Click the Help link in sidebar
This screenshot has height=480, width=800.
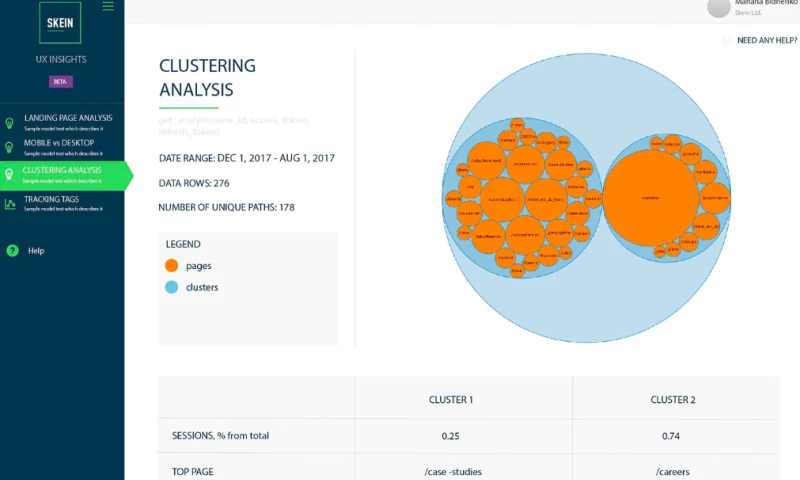[36, 250]
